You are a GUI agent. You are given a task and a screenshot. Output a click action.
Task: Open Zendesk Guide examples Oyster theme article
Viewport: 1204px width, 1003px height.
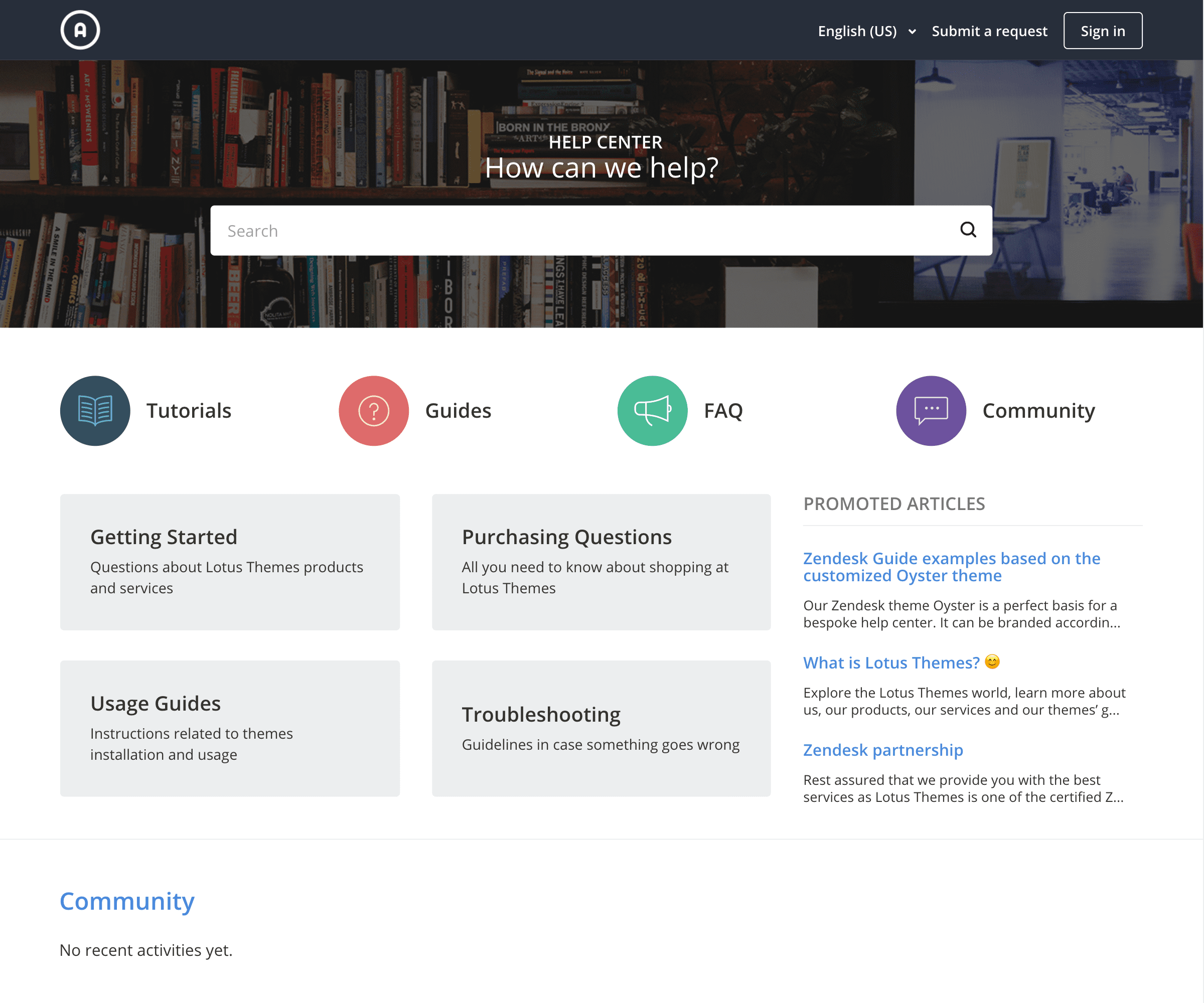tap(951, 566)
